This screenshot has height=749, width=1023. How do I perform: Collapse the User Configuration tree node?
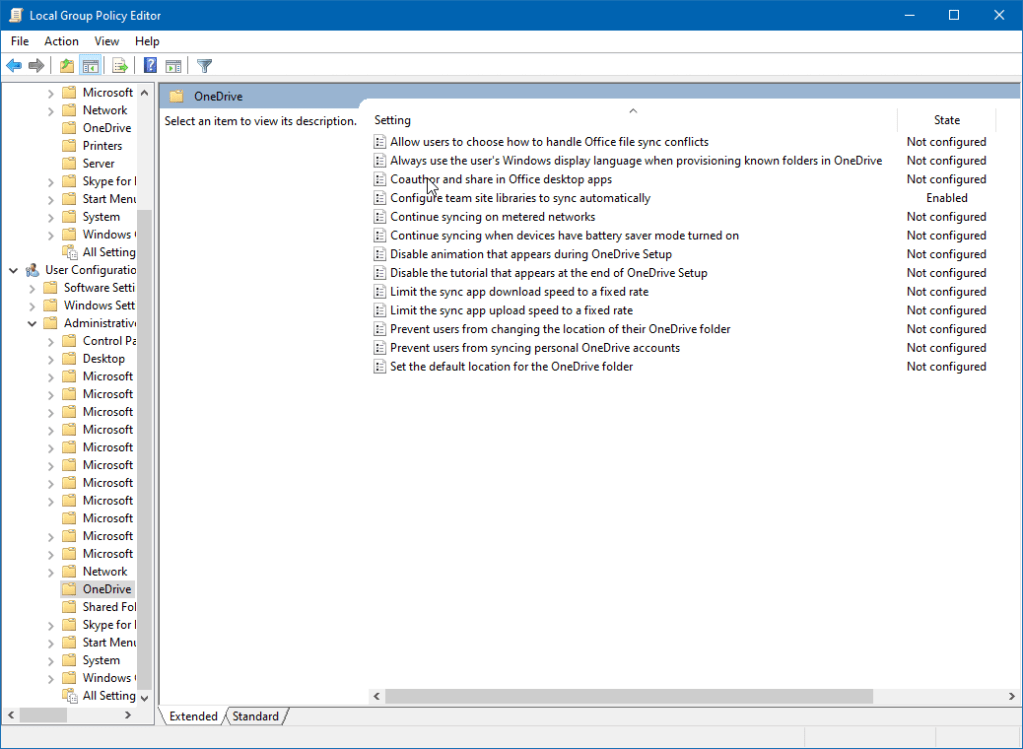pyautogui.click(x=13, y=269)
